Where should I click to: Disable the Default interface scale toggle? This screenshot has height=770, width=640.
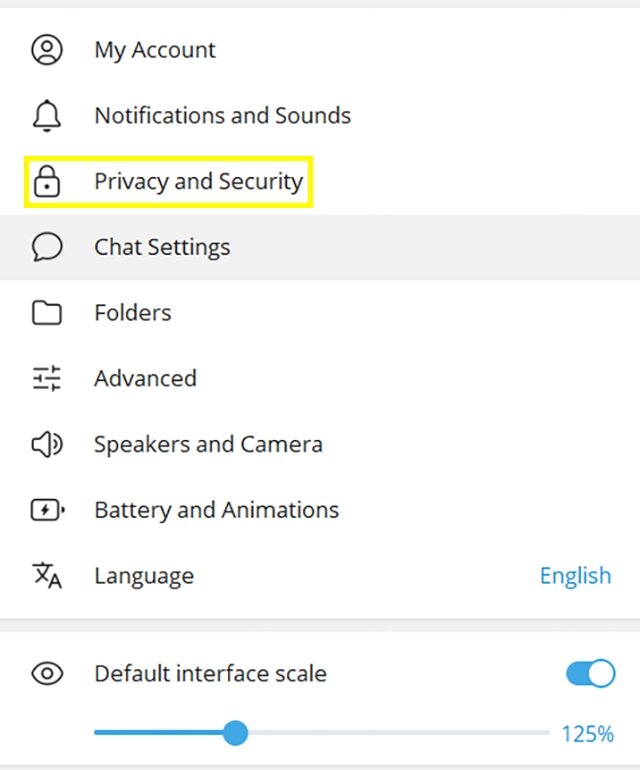(x=590, y=674)
